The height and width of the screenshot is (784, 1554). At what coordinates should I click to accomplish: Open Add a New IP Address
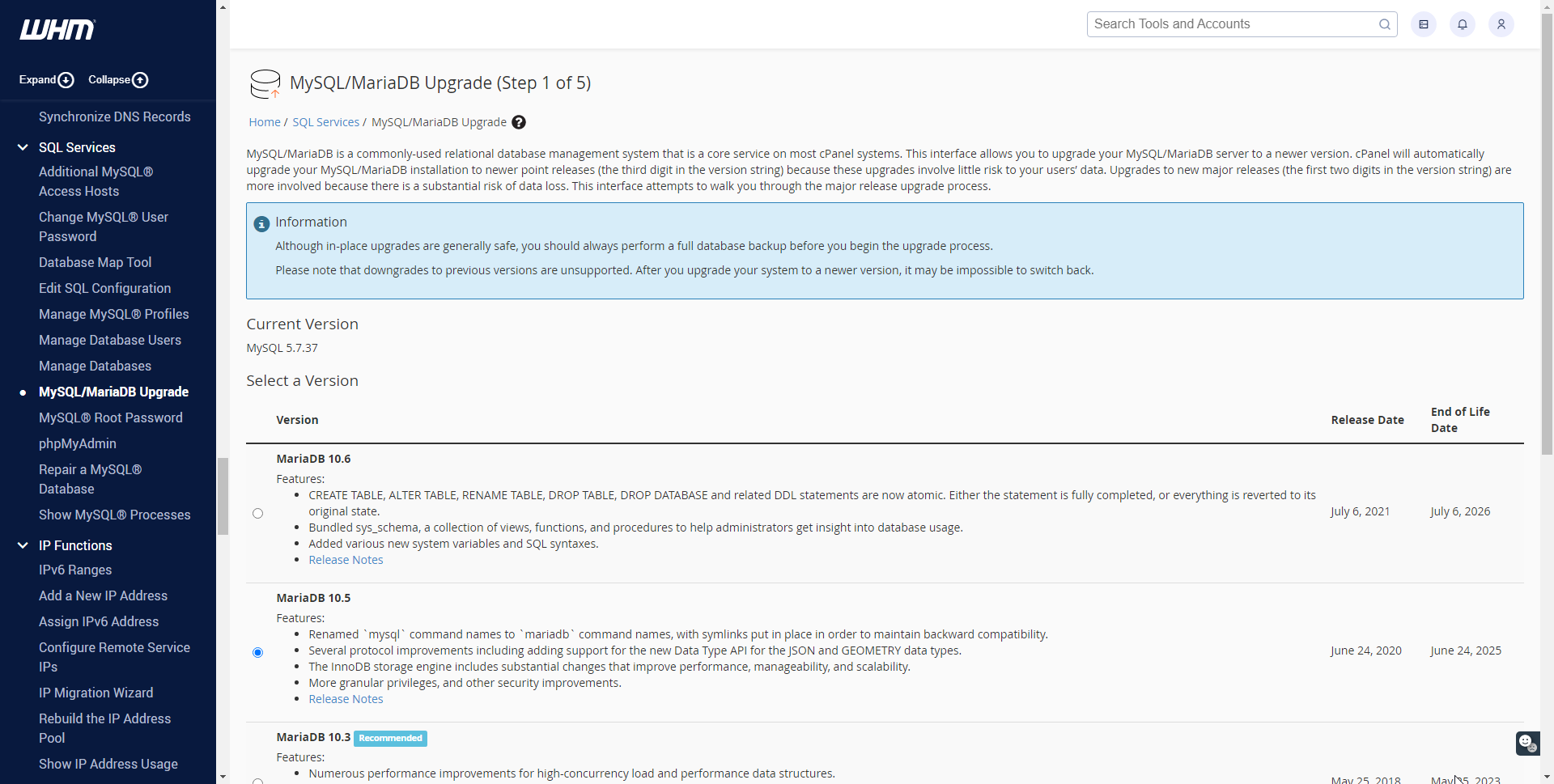pyautogui.click(x=103, y=595)
